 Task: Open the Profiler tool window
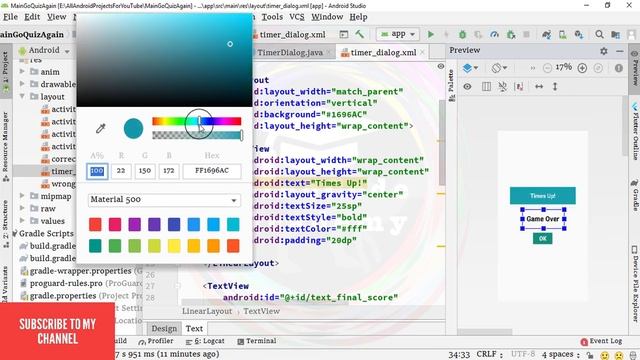pos(156,341)
